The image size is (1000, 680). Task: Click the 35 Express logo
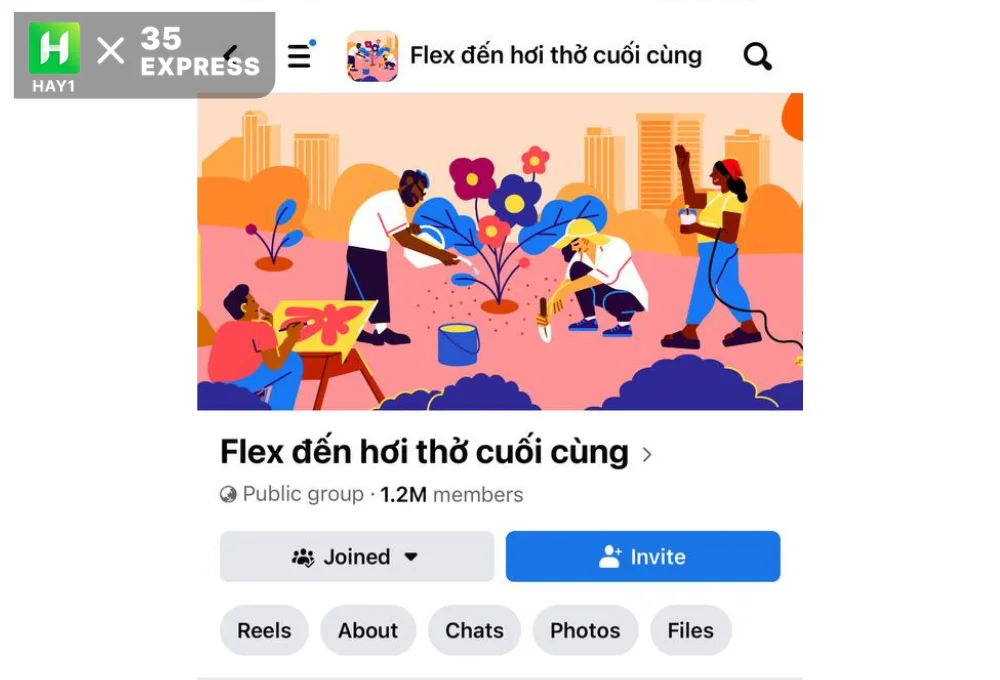pos(200,52)
